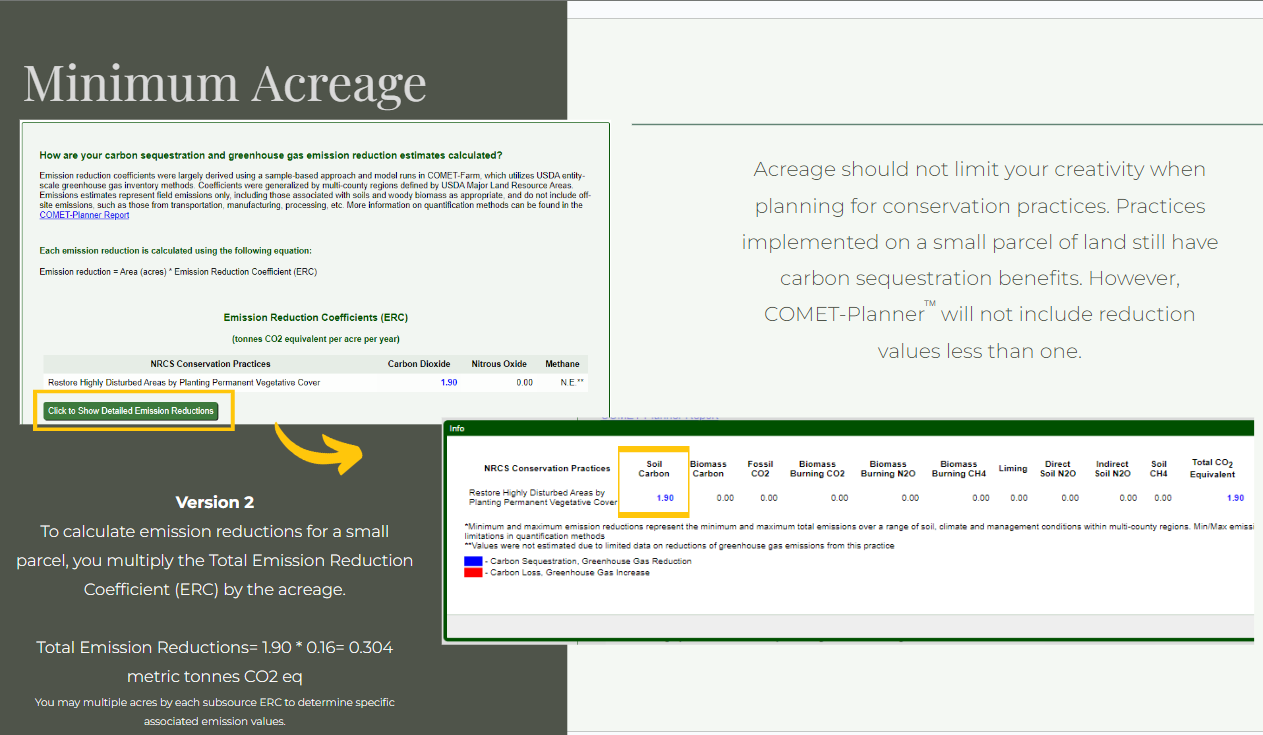Click the Total CO2 Equivalent column header
The image size is (1263, 735).
click(x=1212, y=468)
